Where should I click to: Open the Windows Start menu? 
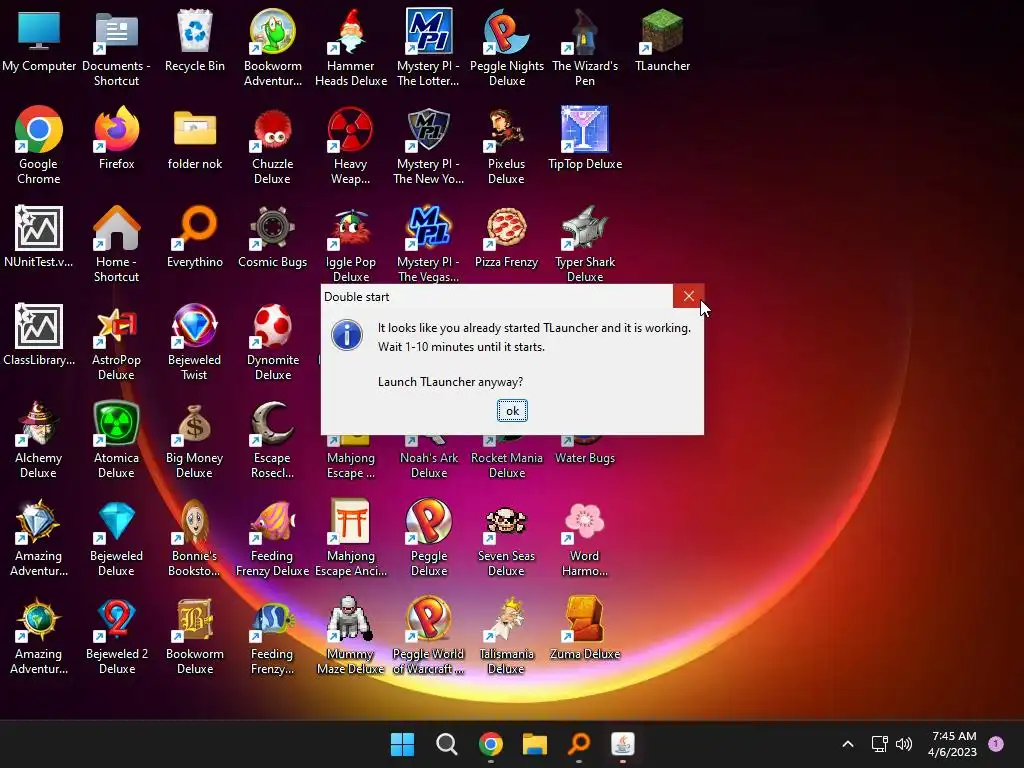point(402,744)
